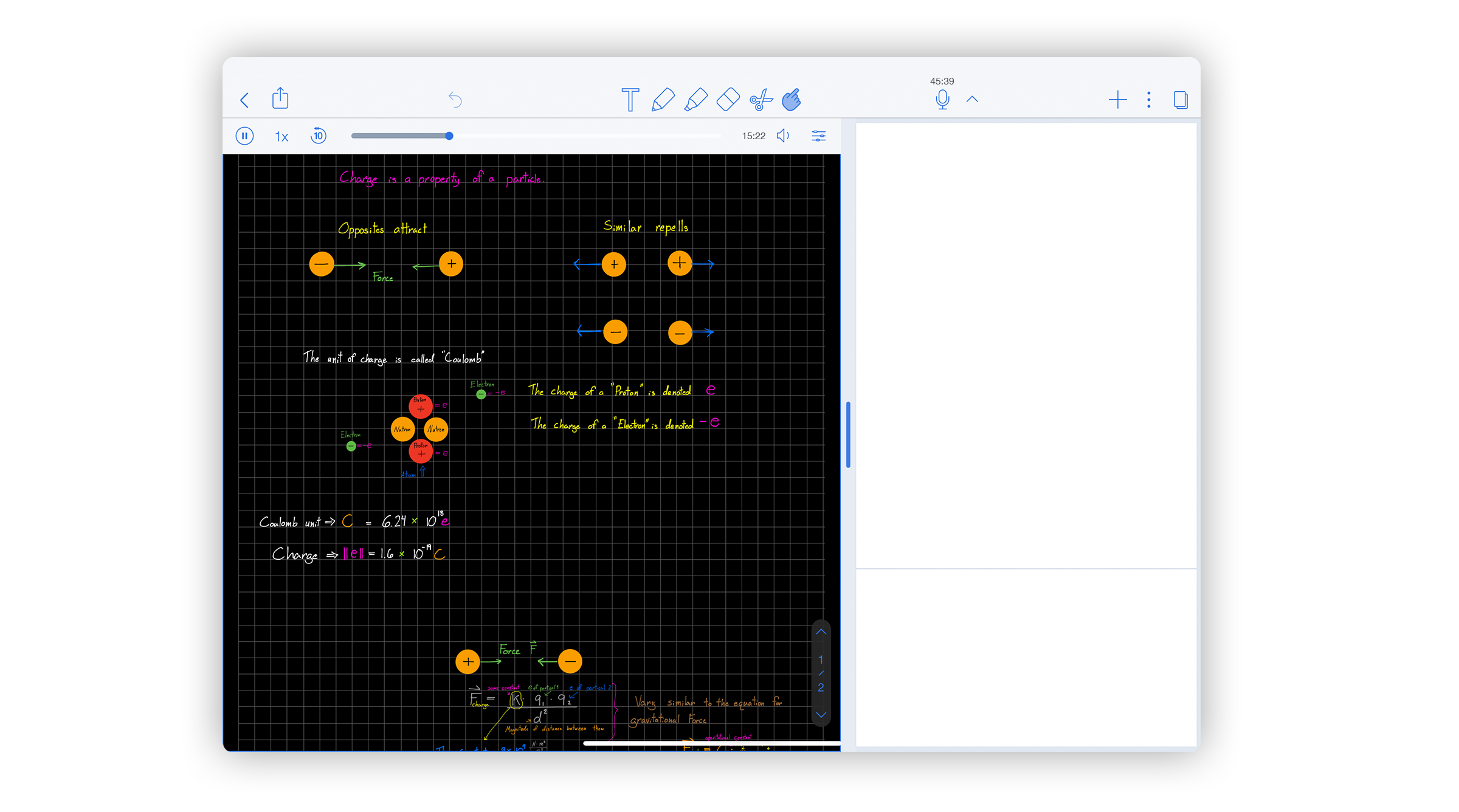
Task: Click the unplayed portion of audio track
Action: (x=587, y=136)
